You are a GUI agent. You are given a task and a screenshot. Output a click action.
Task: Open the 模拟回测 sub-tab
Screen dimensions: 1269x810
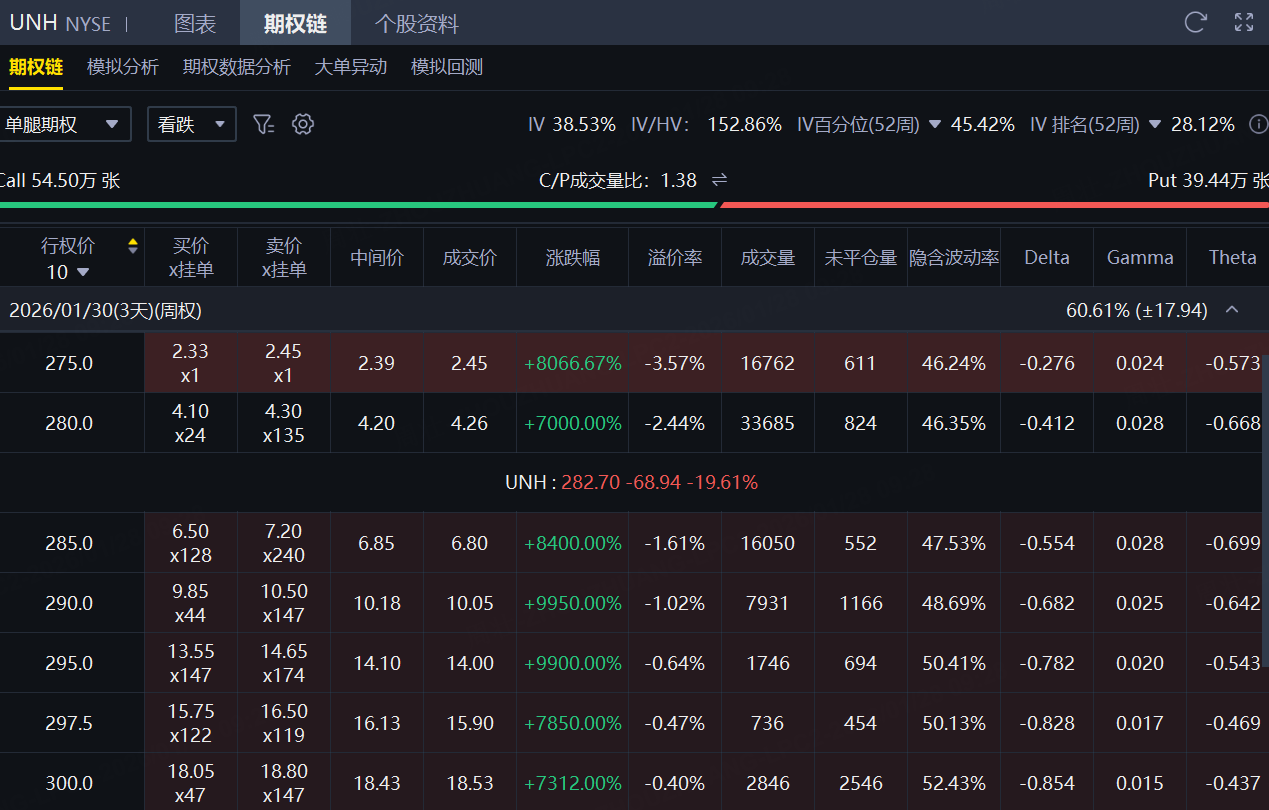447,67
